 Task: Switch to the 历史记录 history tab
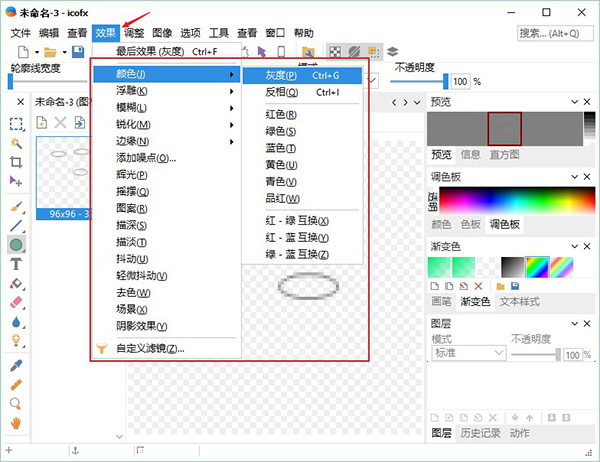482,433
